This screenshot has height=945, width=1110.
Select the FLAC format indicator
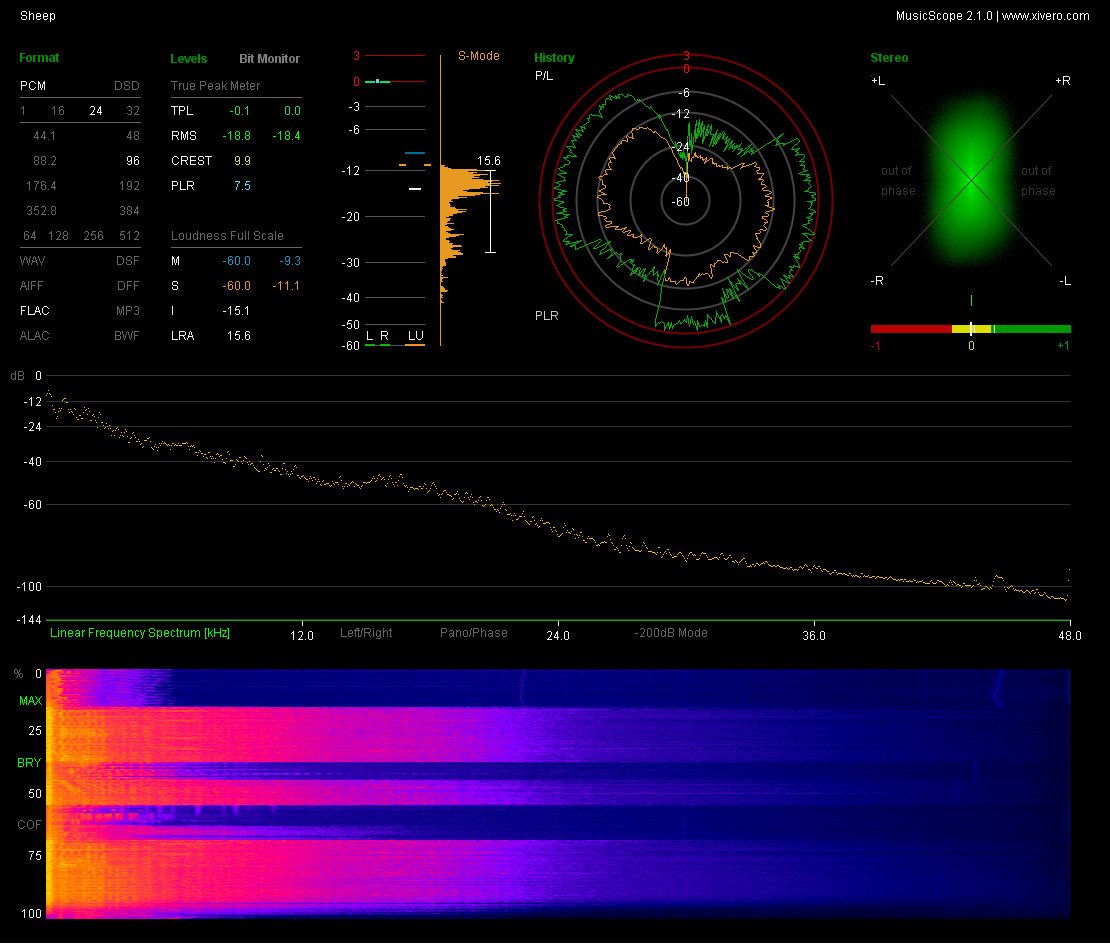pyautogui.click(x=34, y=311)
